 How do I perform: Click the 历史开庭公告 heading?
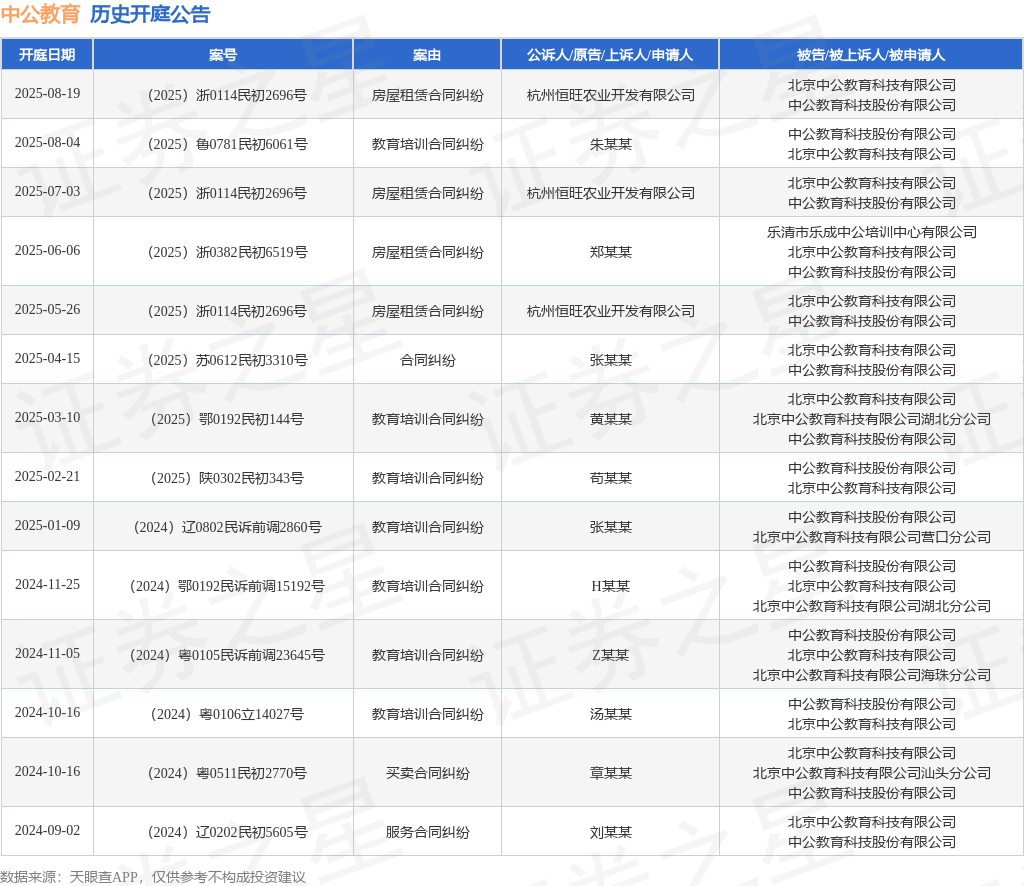point(150,14)
